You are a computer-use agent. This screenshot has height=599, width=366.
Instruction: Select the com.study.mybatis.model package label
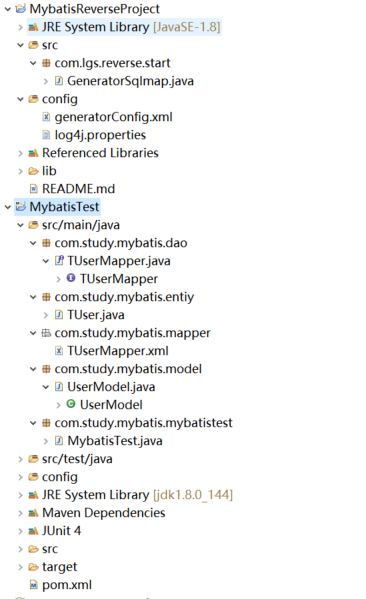click(128, 369)
